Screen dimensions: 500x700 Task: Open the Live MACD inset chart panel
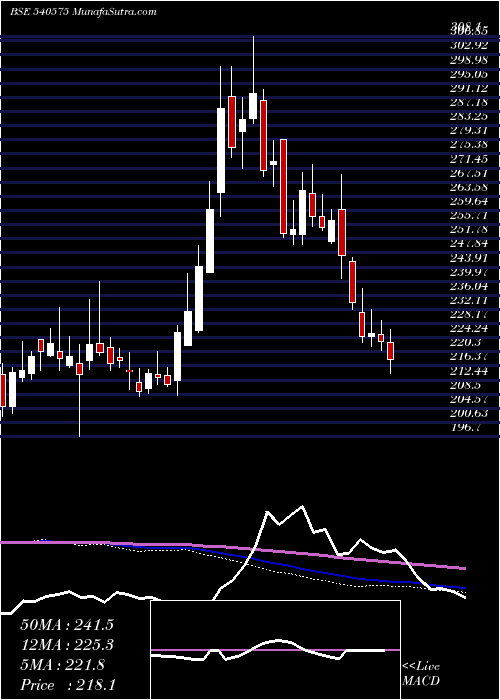pyautogui.click(x=276, y=650)
